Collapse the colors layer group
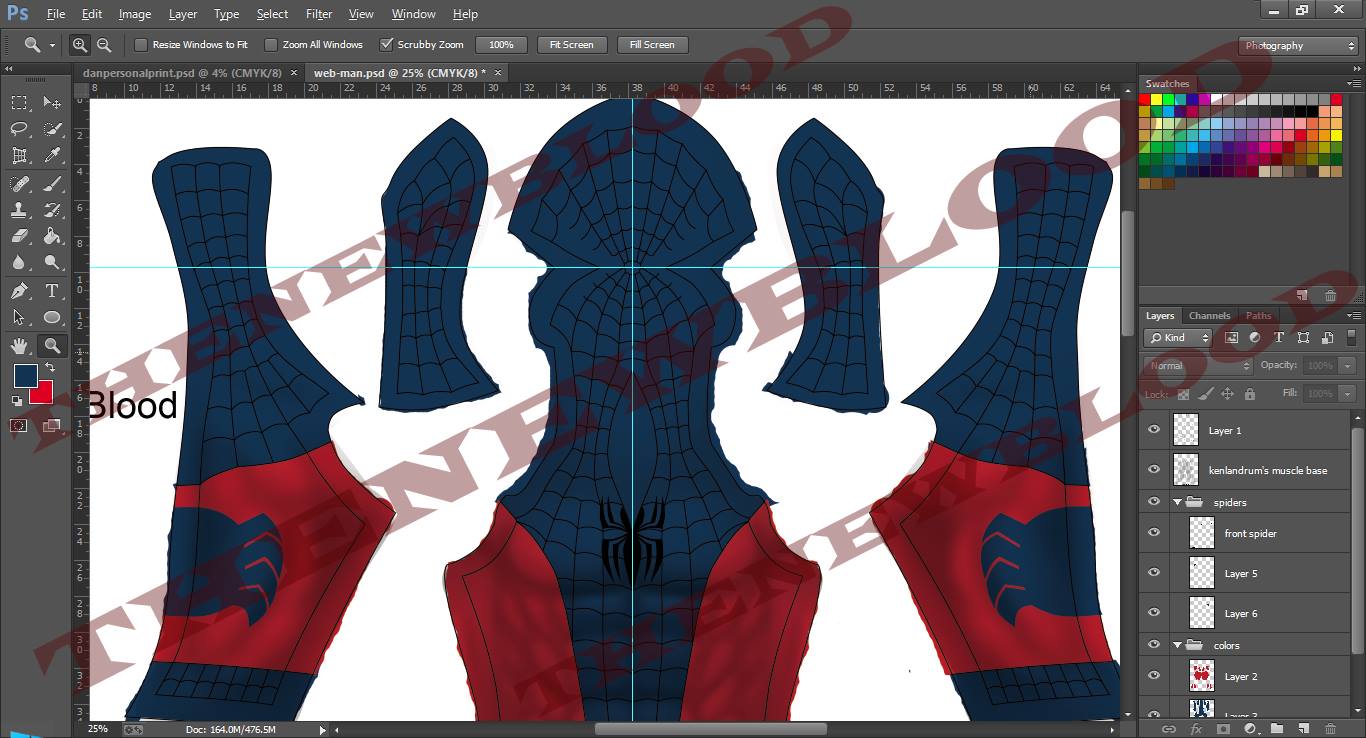This screenshot has width=1366, height=738. [1178, 645]
